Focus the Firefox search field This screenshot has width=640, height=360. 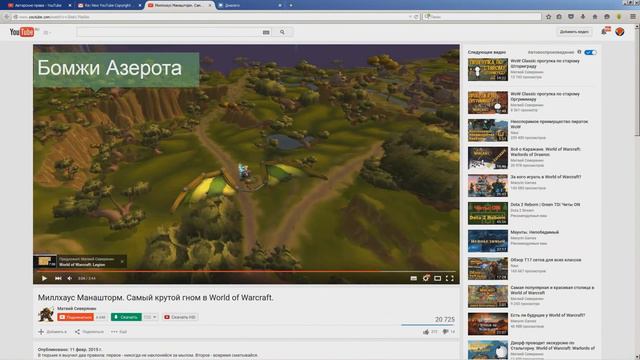click(x=482, y=17)
